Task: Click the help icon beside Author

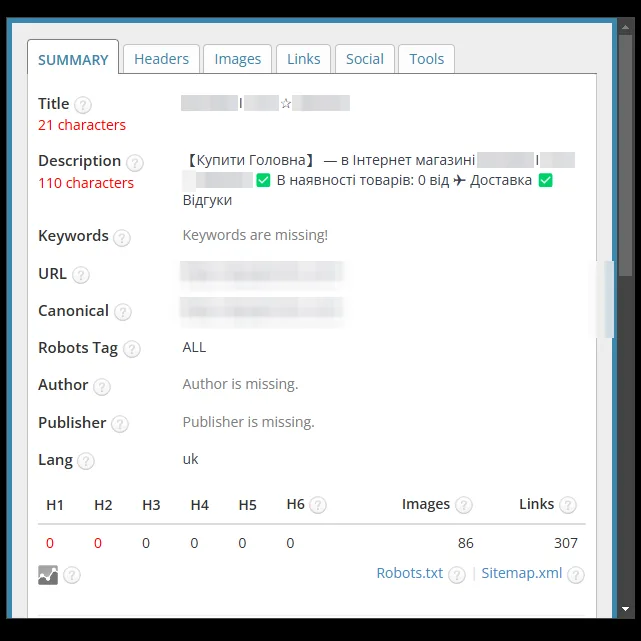Action: click(102, 386)
